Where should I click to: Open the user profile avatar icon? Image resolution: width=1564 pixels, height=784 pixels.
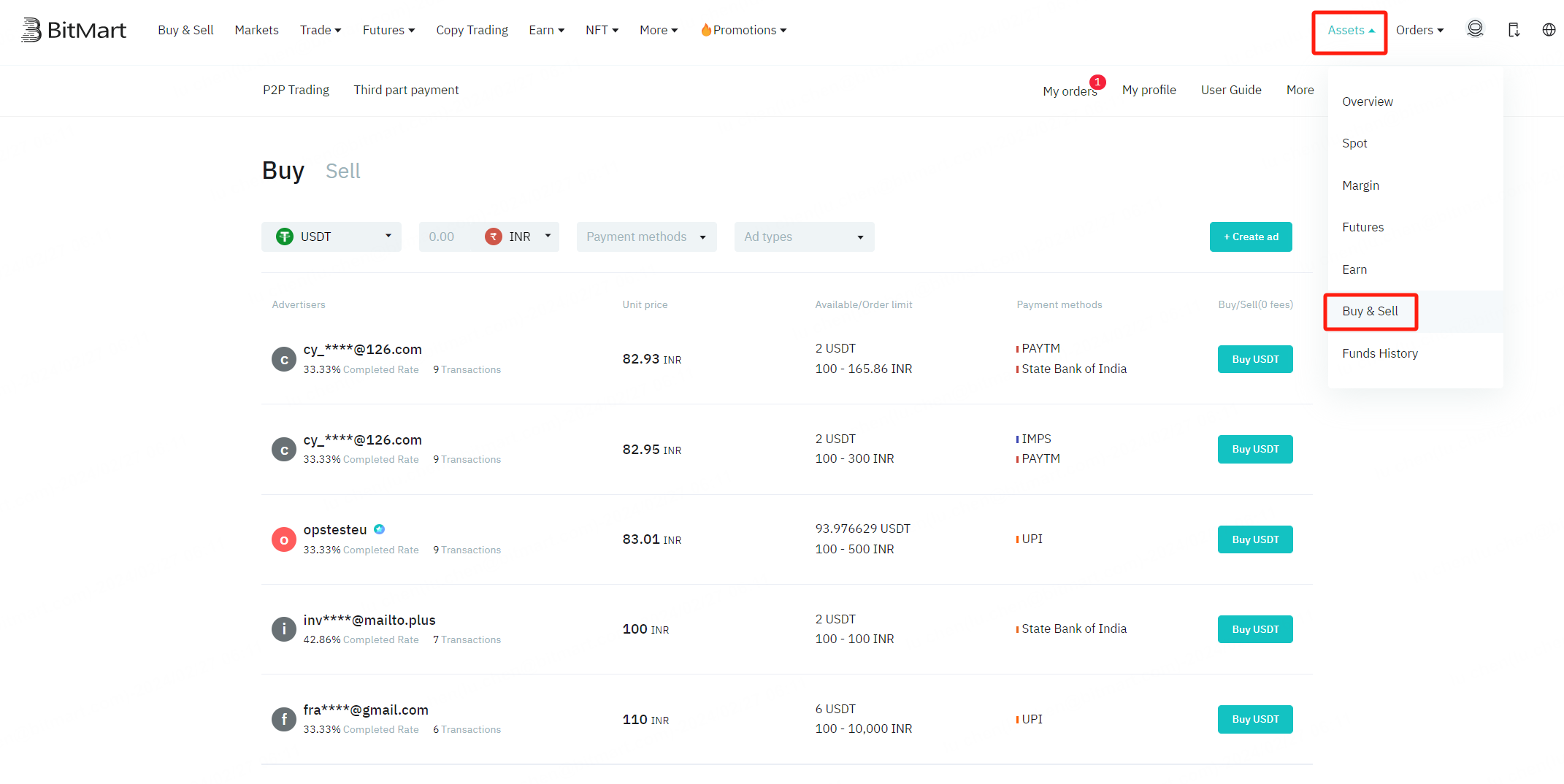tap(1475, 29)
